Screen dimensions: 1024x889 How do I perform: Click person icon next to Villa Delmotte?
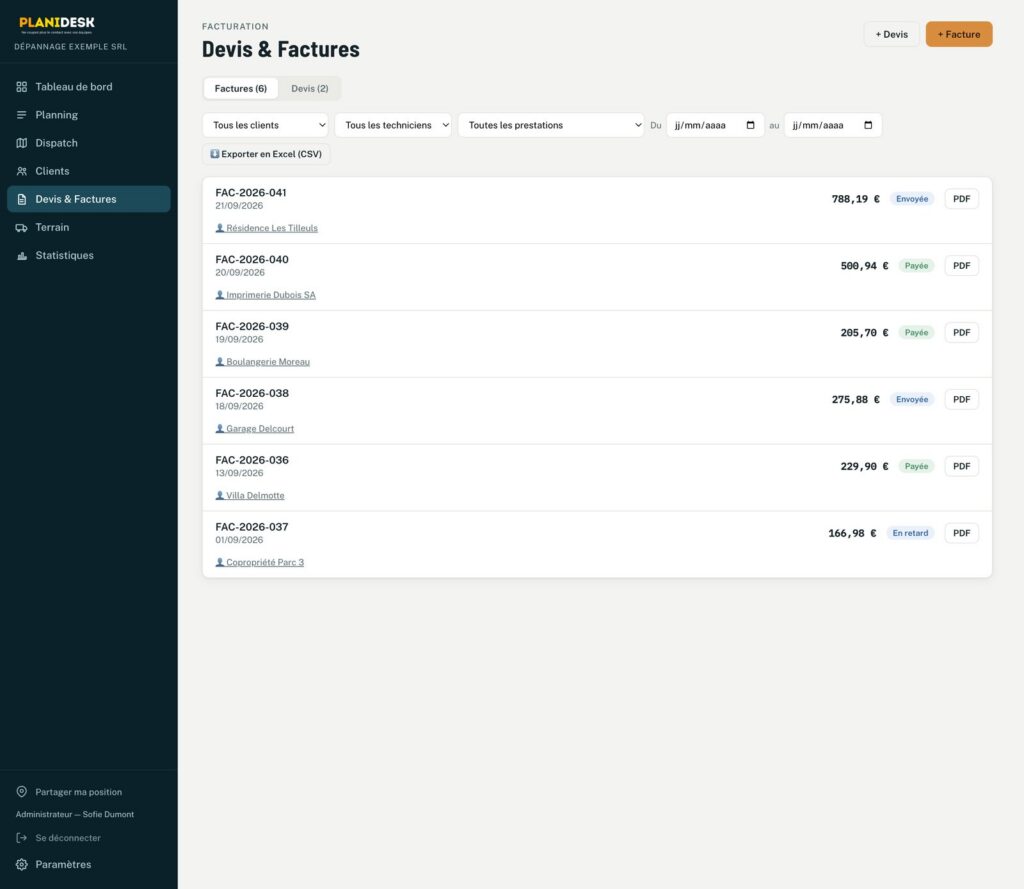[x=220, y=495]
